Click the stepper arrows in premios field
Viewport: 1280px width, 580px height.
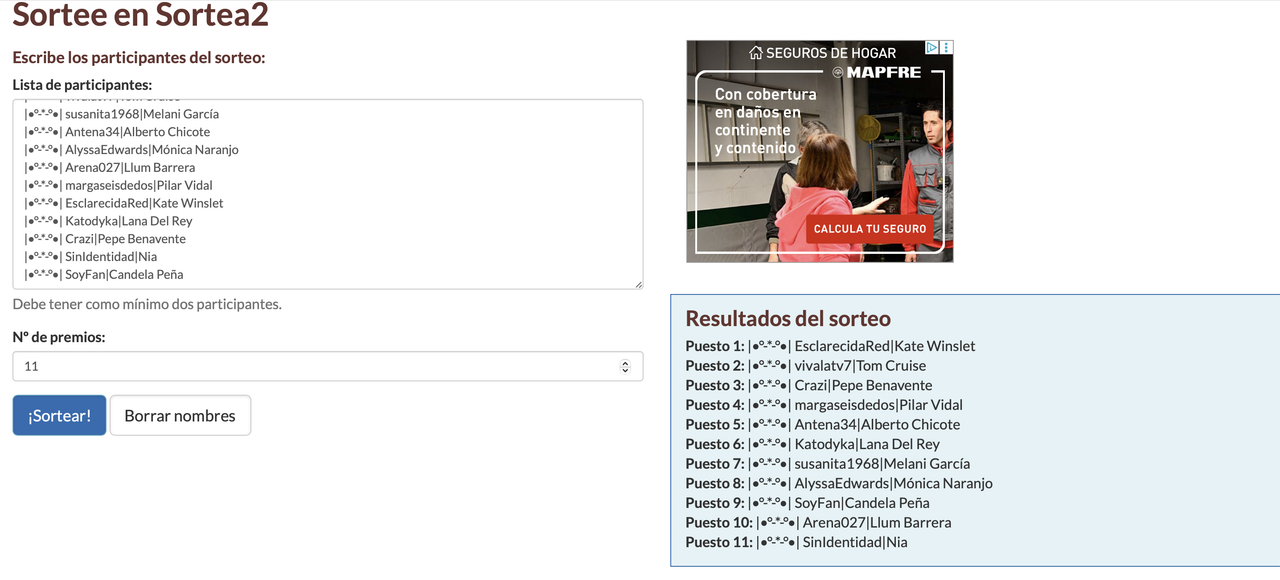(x=626, y=366)
